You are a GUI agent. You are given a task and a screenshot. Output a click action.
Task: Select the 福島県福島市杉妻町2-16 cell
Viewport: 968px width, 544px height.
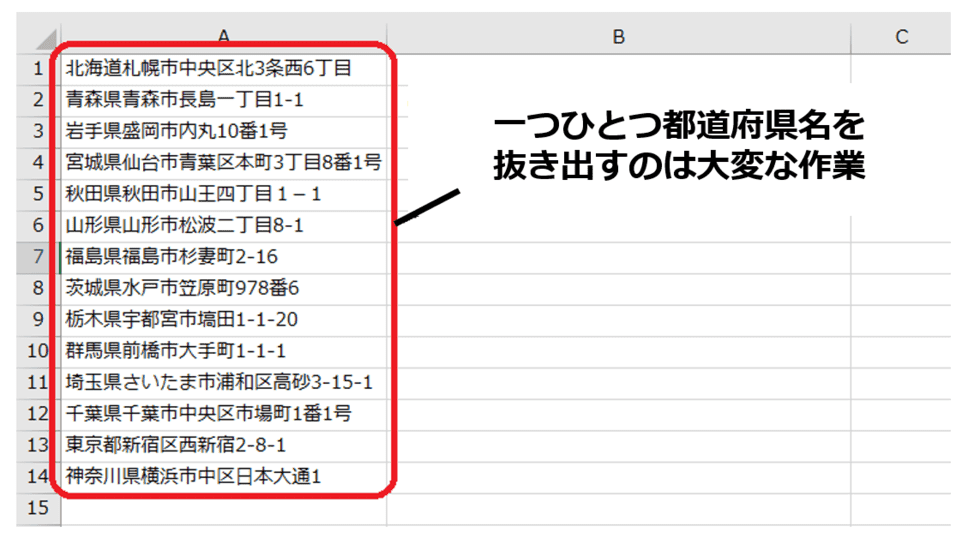coord(171,257)
